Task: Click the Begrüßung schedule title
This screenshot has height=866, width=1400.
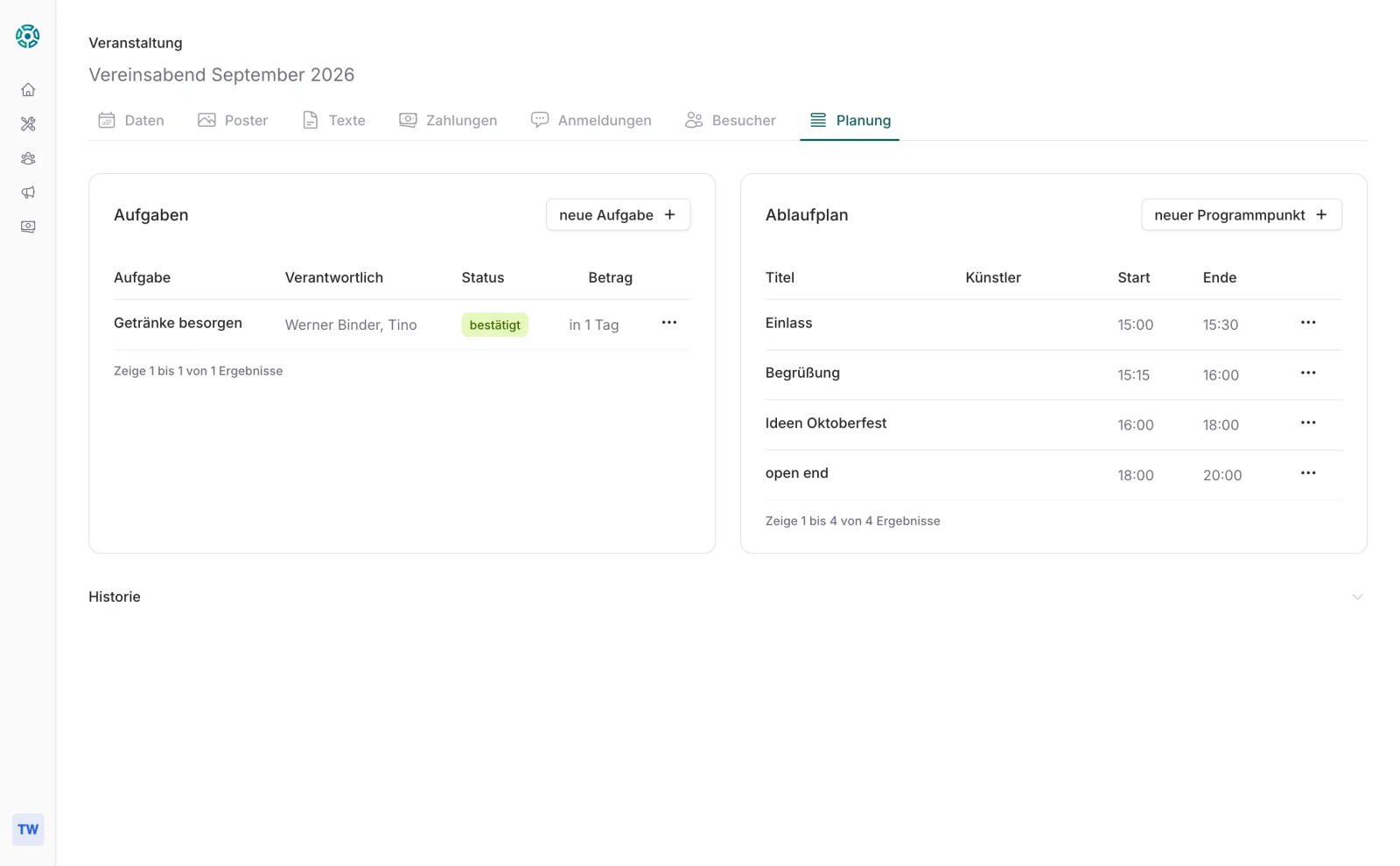Action: (802, 373)
